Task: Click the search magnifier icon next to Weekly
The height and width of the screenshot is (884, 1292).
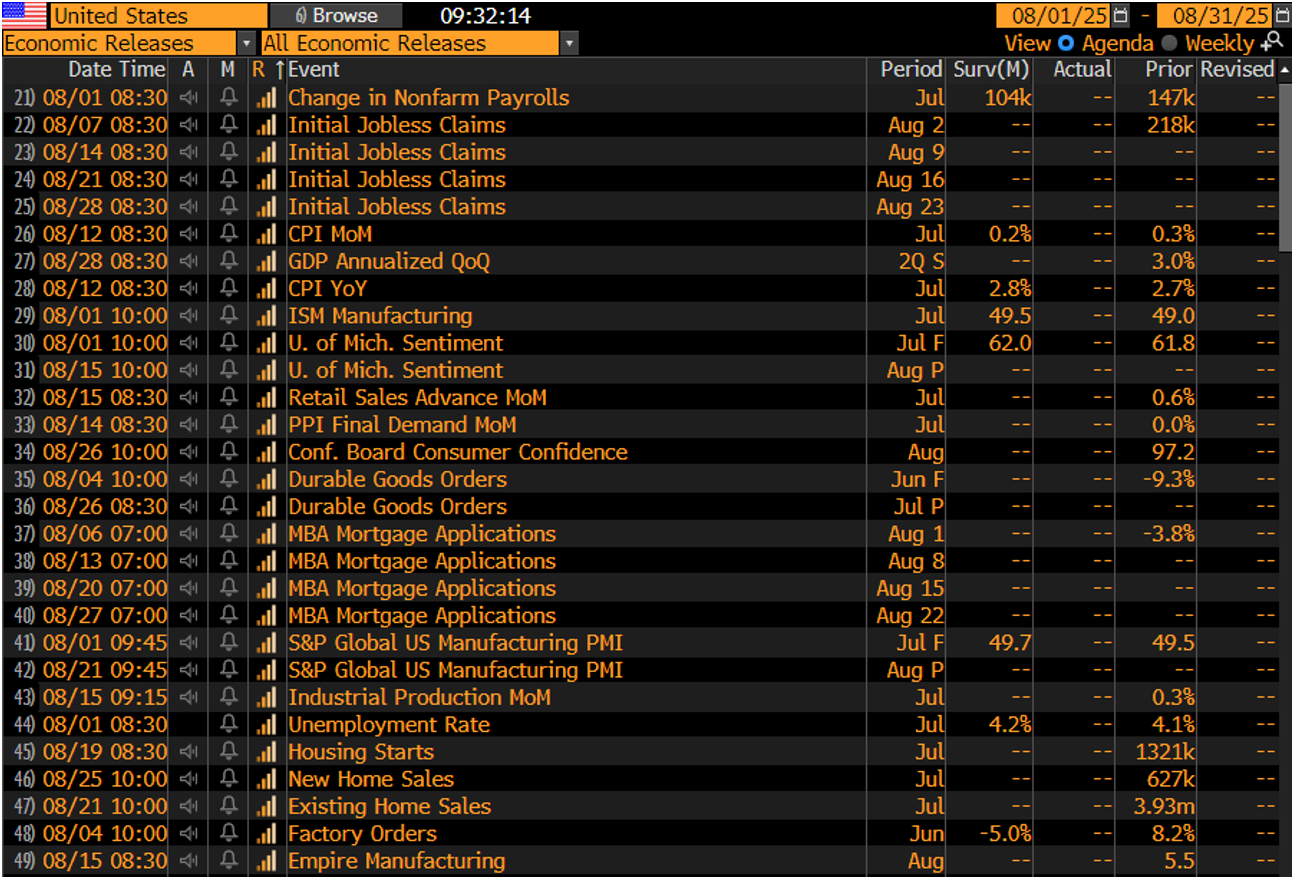Action: click(1272, 42)
